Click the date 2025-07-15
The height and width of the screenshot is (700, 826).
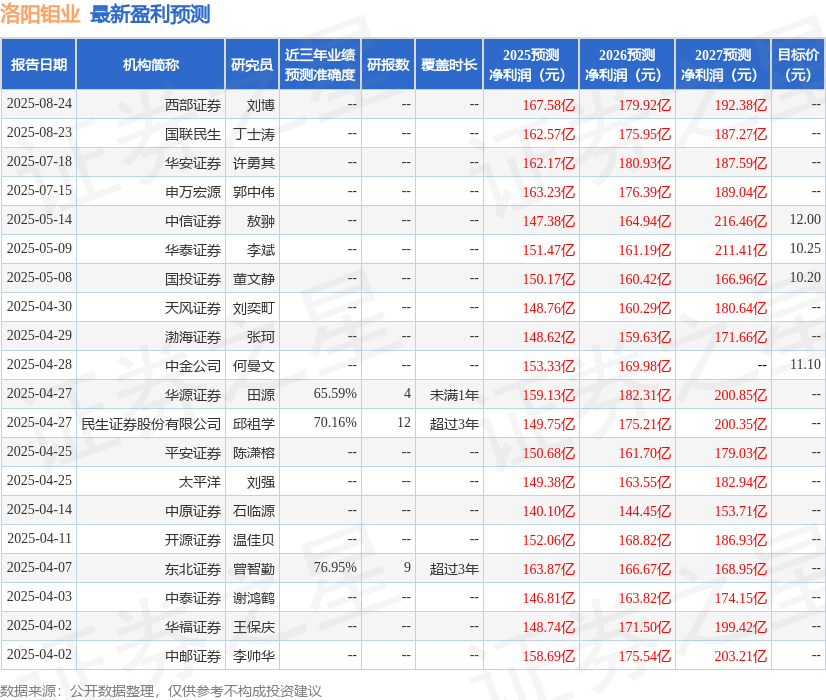(x=39, y=190)
